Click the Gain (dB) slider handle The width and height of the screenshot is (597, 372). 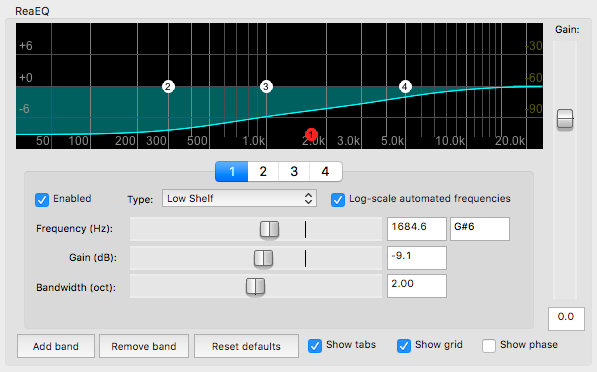coord(263,259)
